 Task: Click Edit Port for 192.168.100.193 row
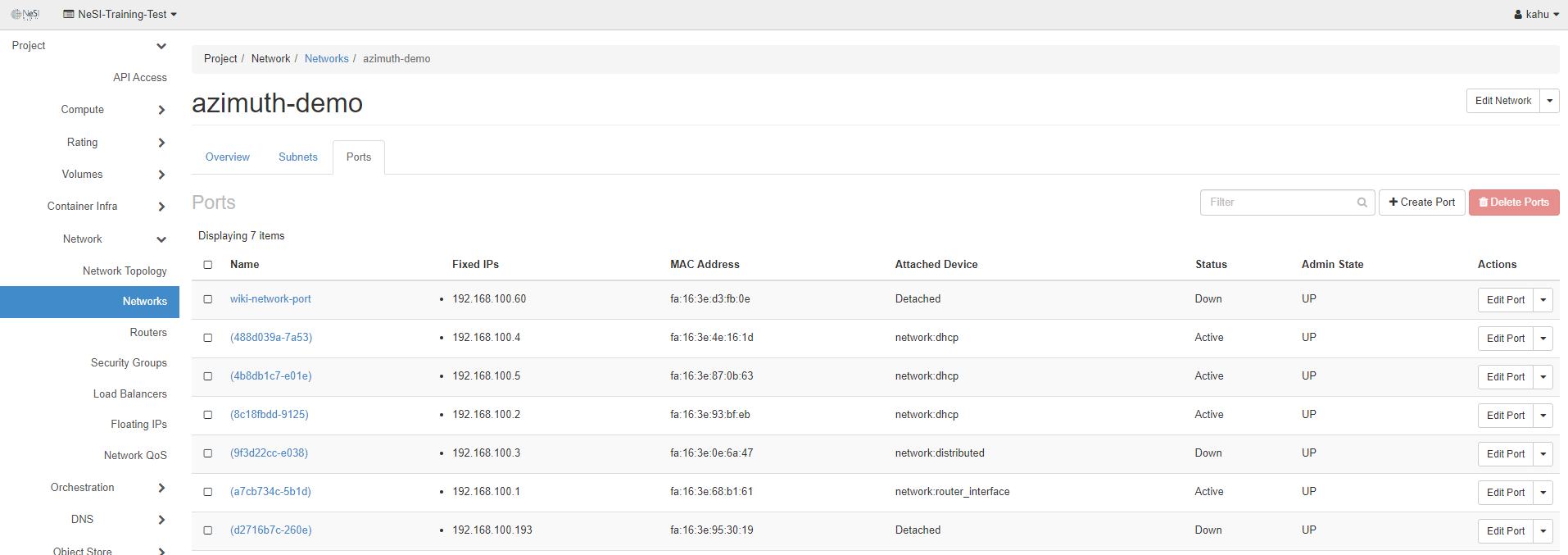click(x=1505, y=531)
